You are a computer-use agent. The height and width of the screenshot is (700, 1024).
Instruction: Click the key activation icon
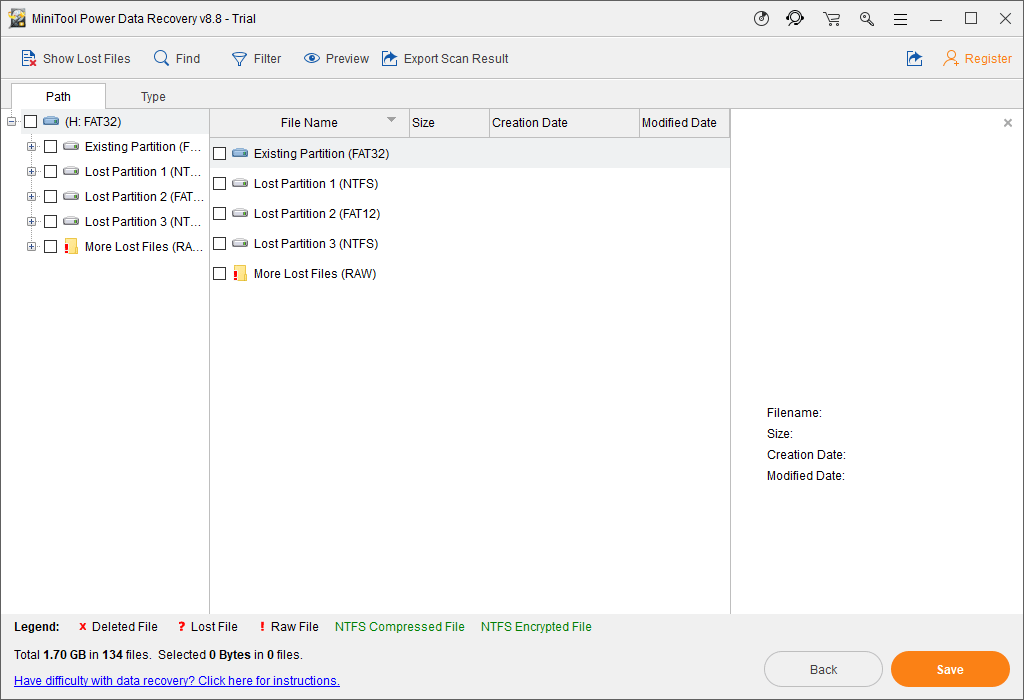point(866,19)
